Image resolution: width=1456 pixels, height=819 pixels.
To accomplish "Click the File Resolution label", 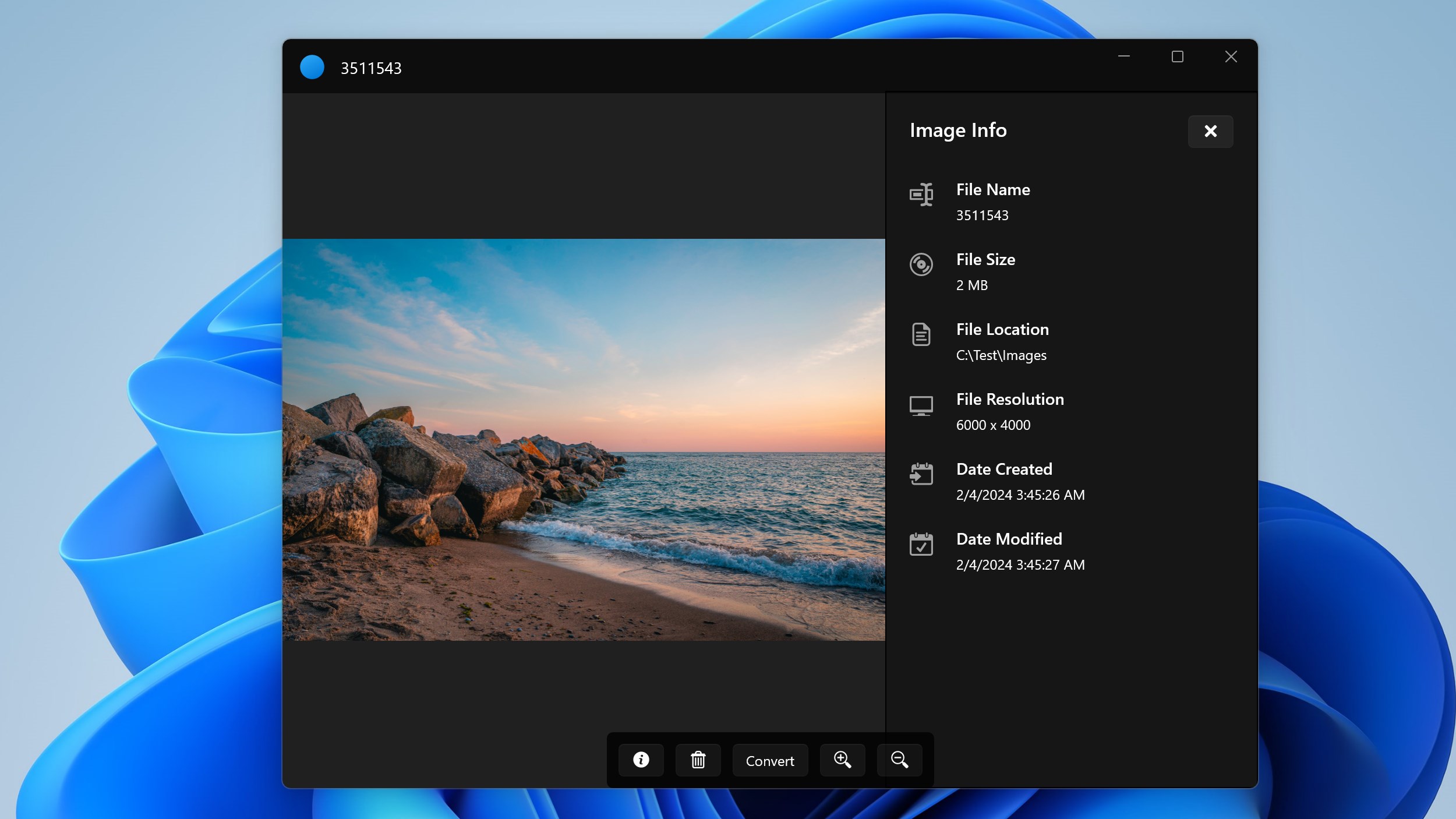I will click(x=1010, y=400).
